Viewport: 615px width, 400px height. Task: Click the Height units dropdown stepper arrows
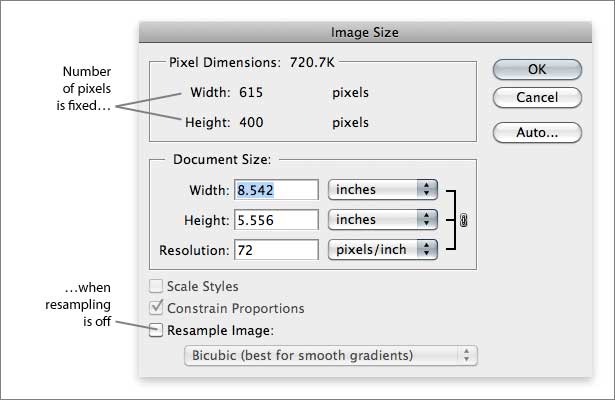(x=427, y=220)
